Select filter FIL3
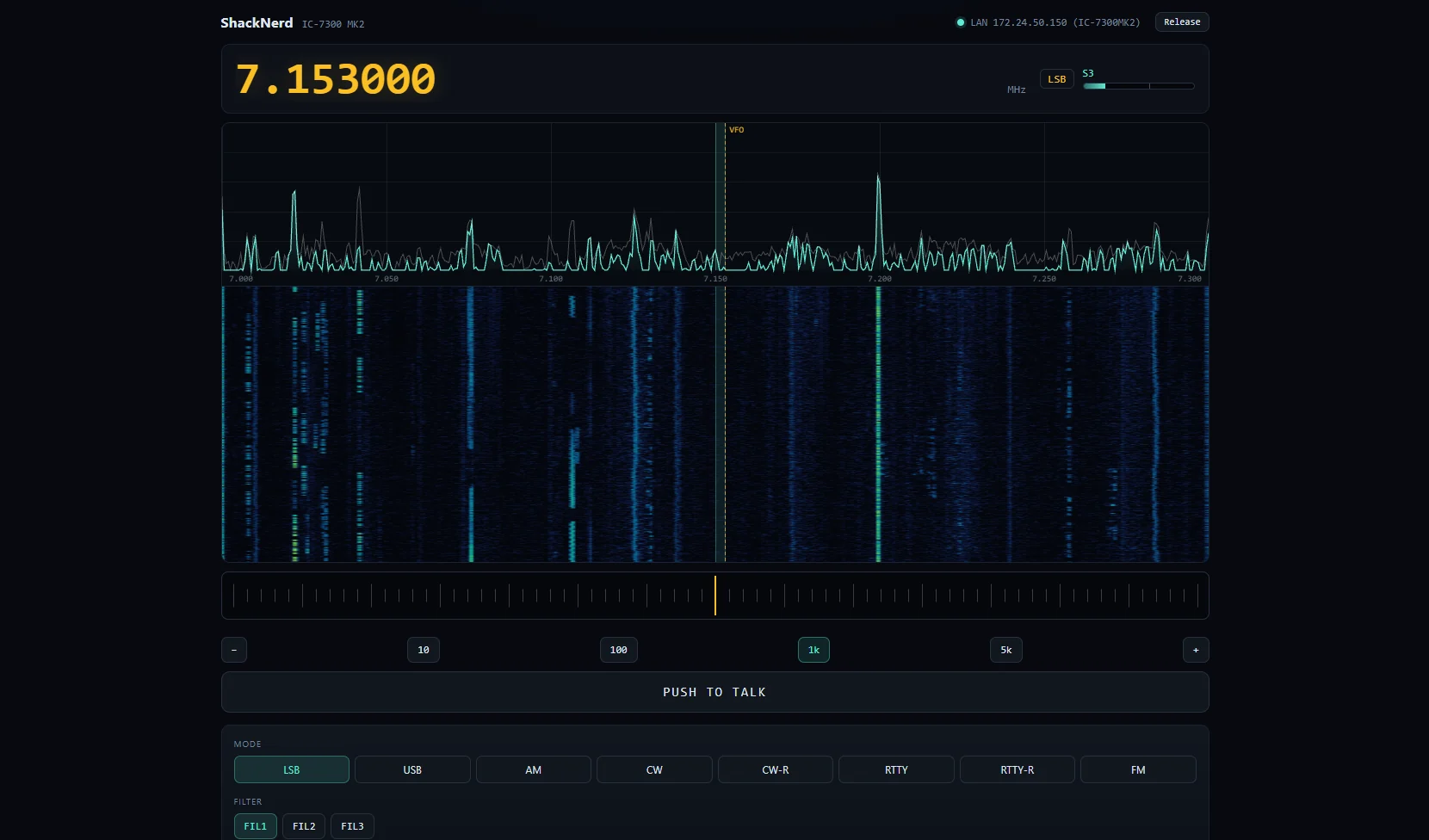1429x840 pixels. (x=352, y=826)
